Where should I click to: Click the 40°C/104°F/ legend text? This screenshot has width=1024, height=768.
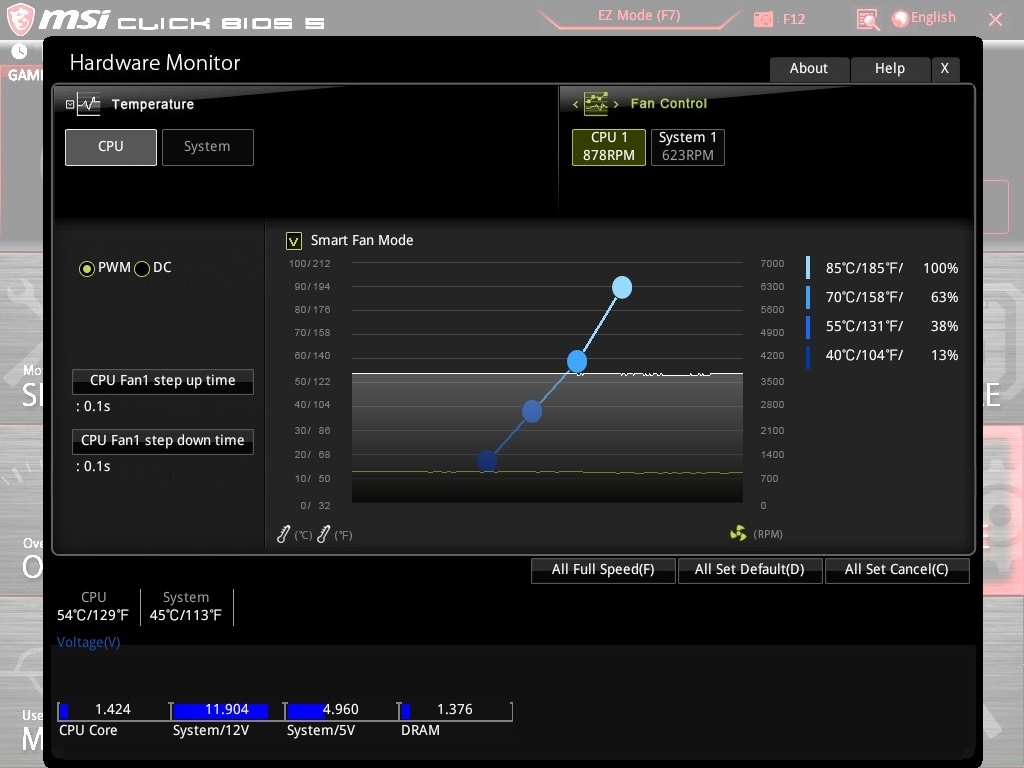pyautogui.click(x=864, y=356)
